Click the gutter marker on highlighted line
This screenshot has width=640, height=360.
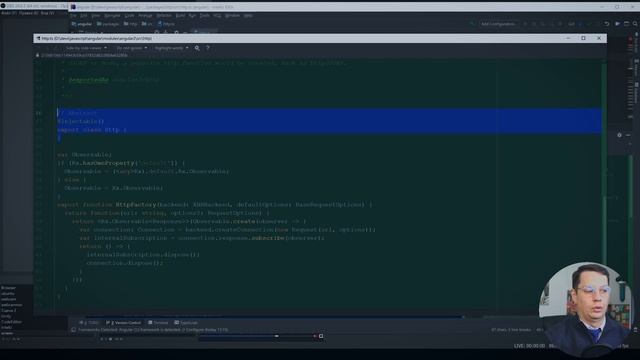click(38, 113)
